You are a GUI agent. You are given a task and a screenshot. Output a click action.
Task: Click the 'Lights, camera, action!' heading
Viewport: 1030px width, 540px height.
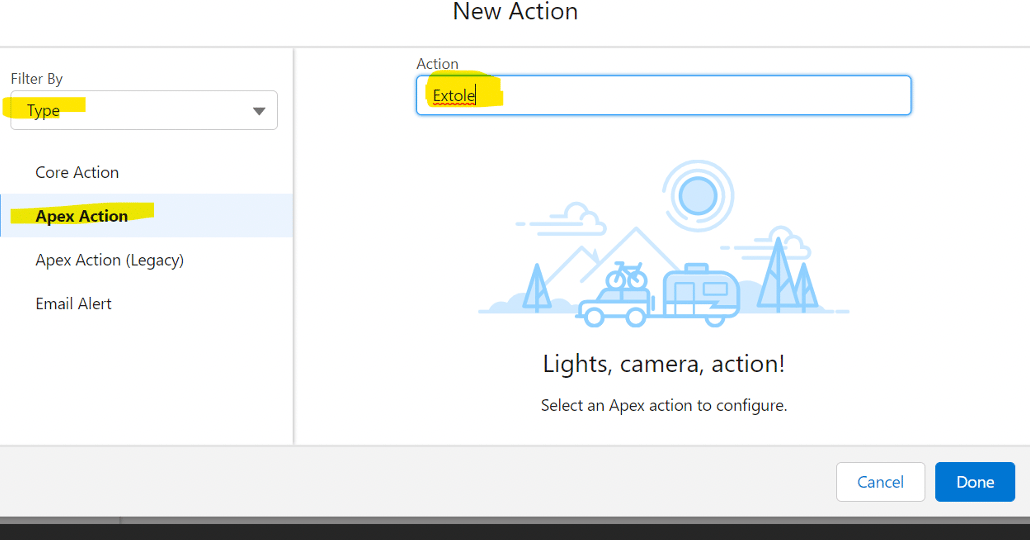coord(663,363)
